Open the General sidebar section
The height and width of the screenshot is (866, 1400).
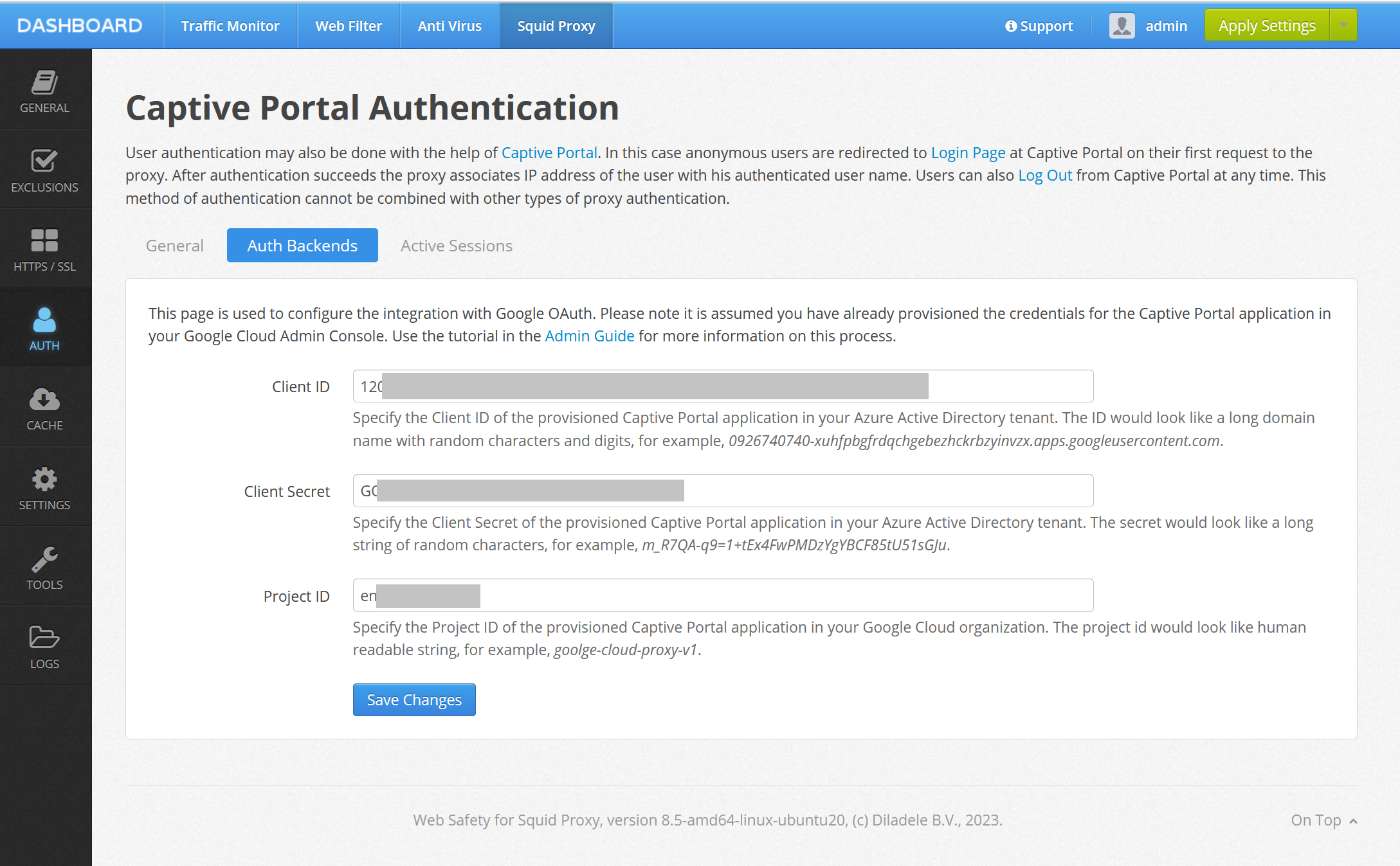(45, 90)
